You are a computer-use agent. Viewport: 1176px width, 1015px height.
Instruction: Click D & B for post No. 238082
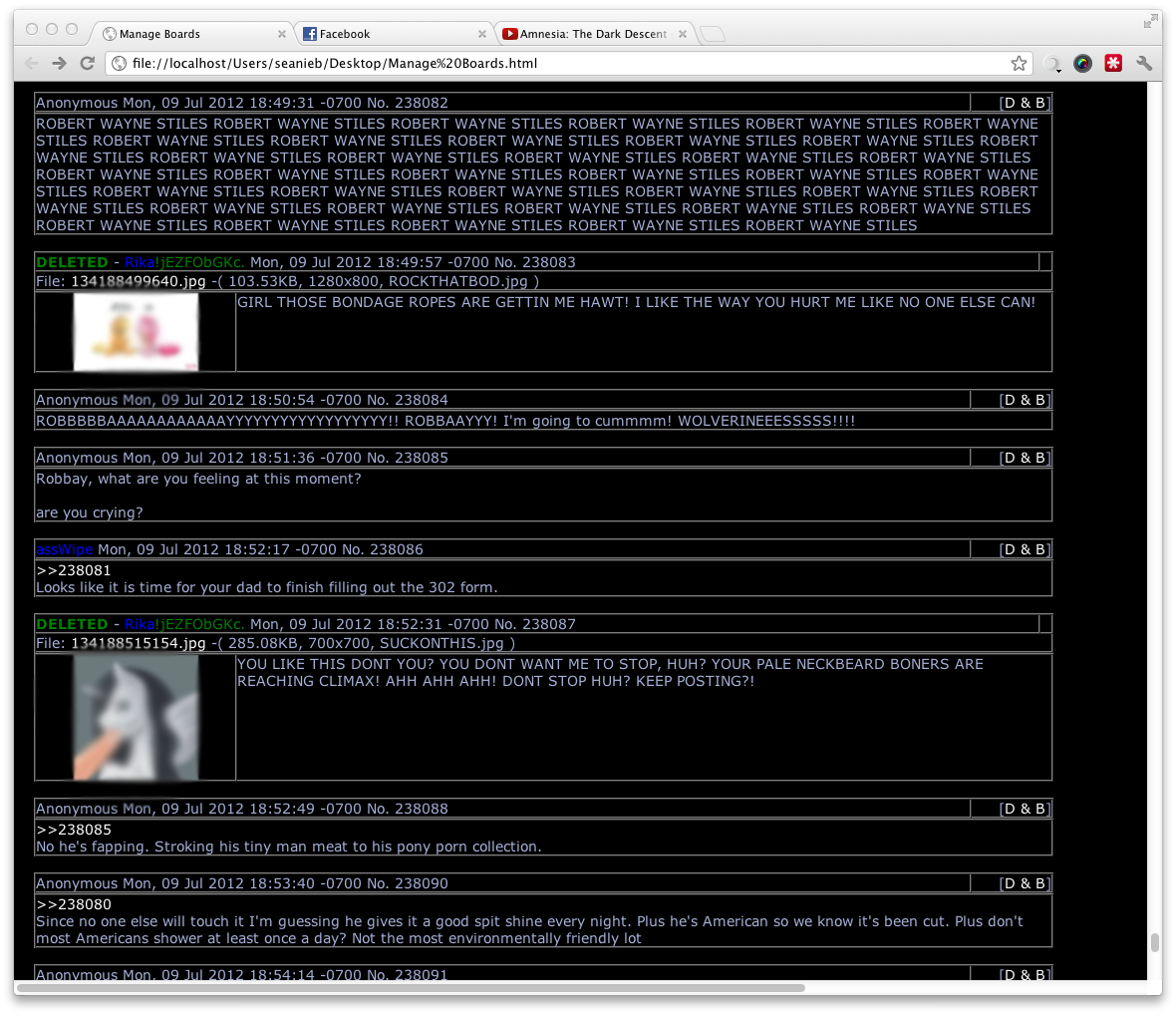[x=1025, y=103]
